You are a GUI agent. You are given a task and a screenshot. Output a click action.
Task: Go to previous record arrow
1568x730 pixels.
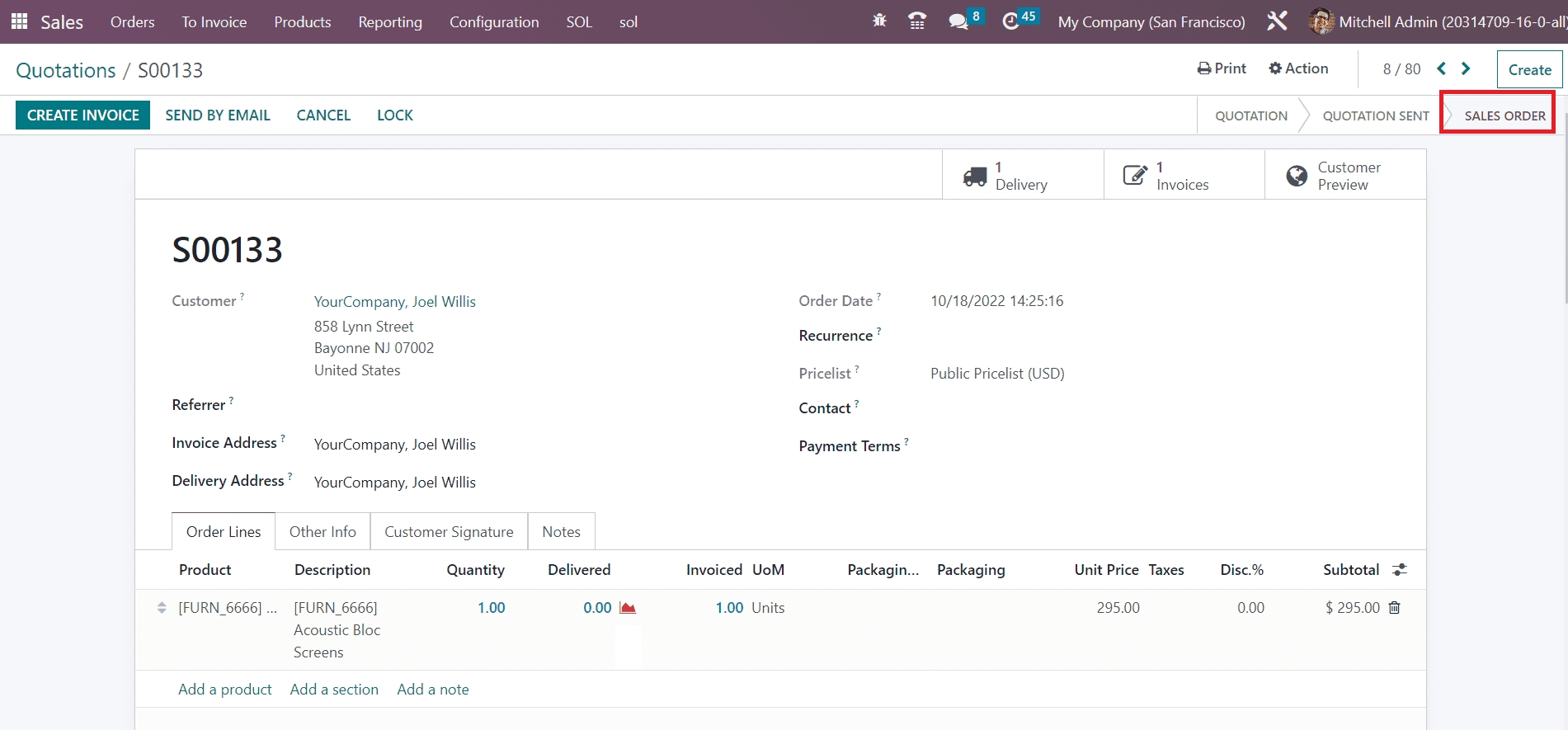tap(1442, 68)
